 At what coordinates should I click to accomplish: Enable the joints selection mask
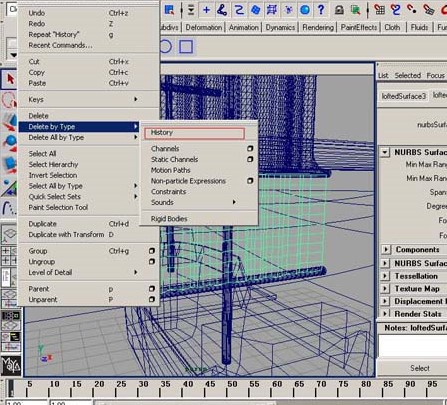tap(222, 10)
